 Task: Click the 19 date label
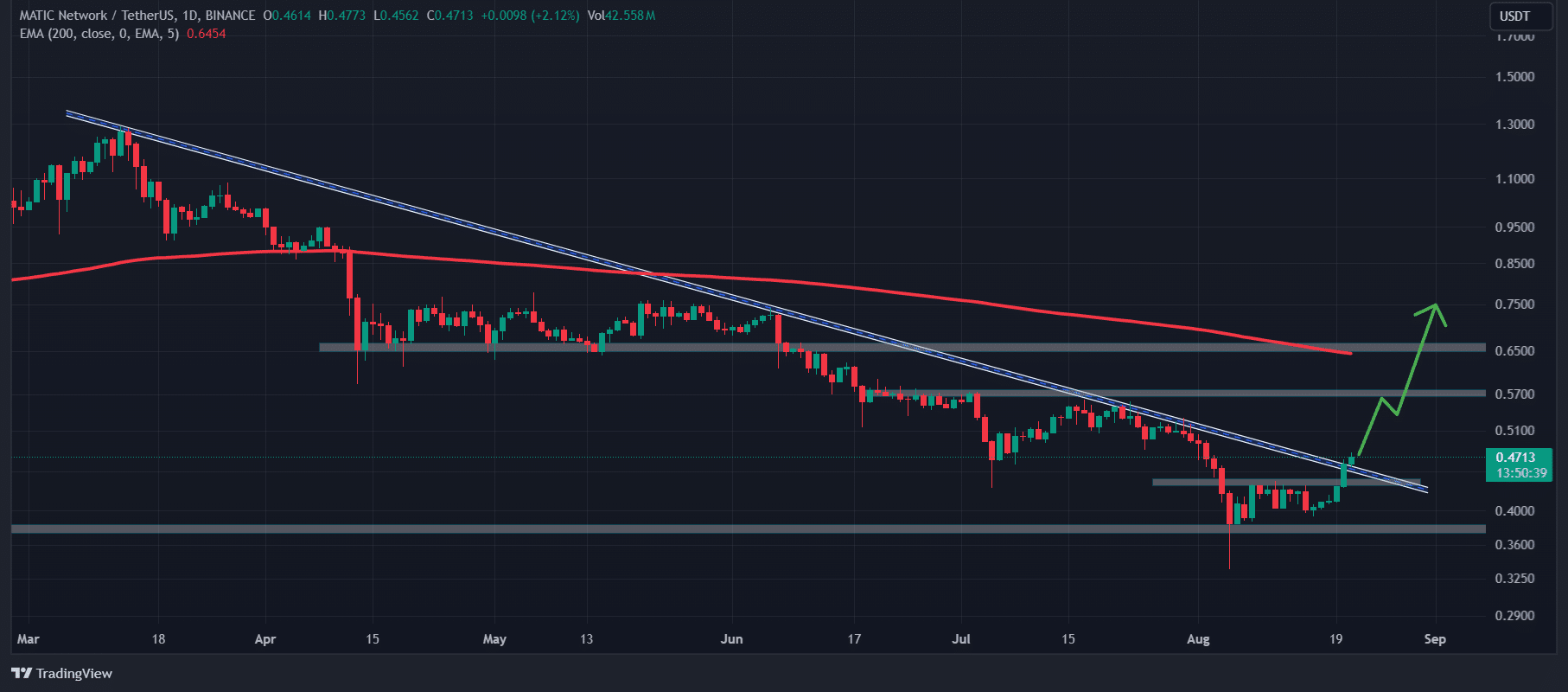pyautogui.click(x=1335, y=638)
